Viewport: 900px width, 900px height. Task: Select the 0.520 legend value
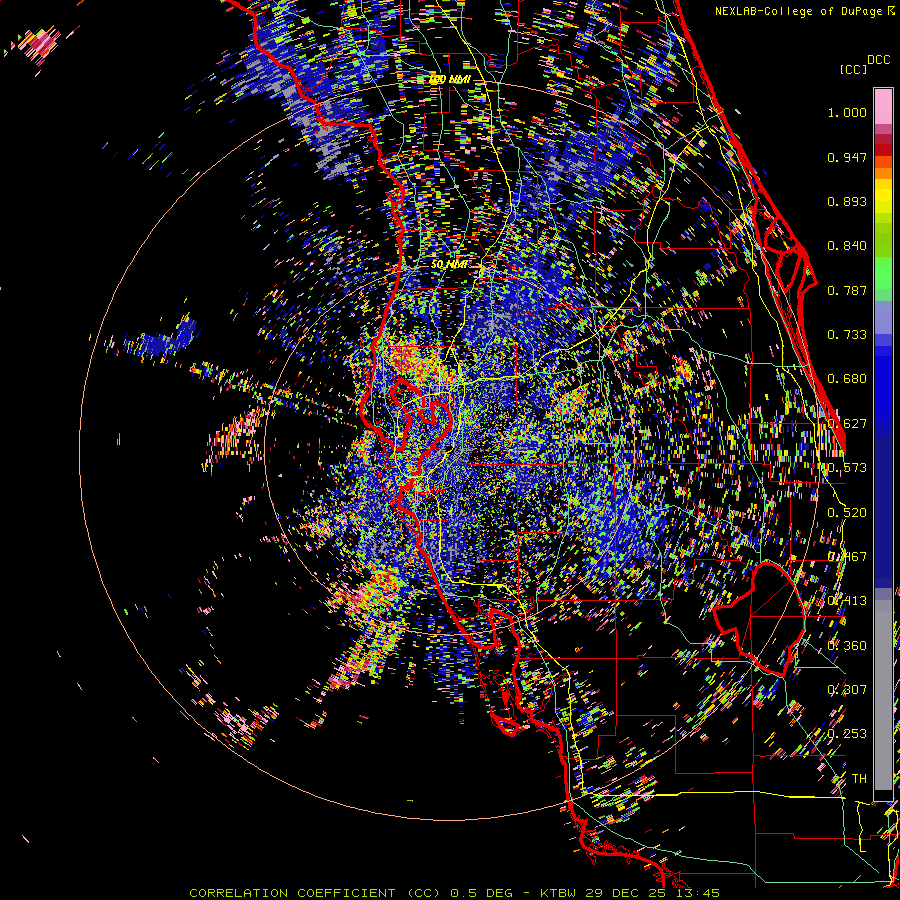pos(847,513)
